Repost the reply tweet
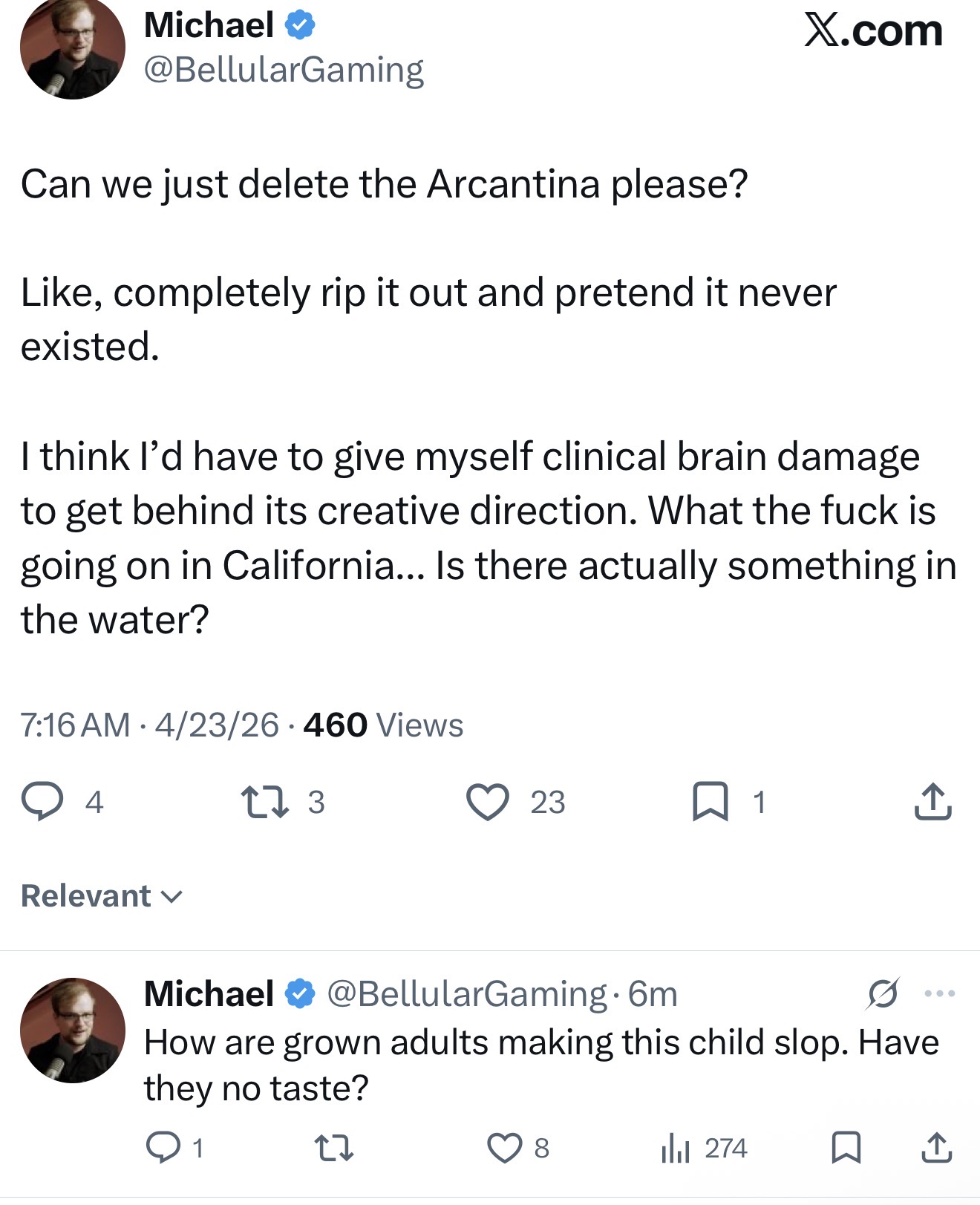The height and width of the screenshot is (1205, 980). pos(334,1149)
